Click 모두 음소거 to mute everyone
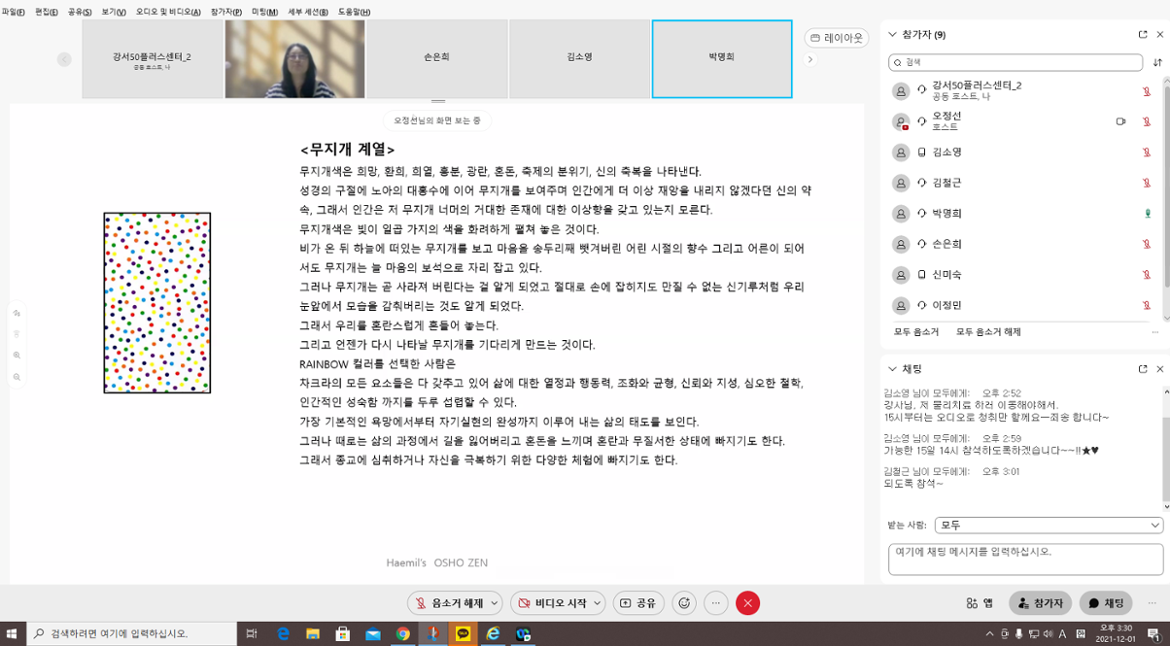This screenshot has width=1170, height=646. [x=916, y=332]
